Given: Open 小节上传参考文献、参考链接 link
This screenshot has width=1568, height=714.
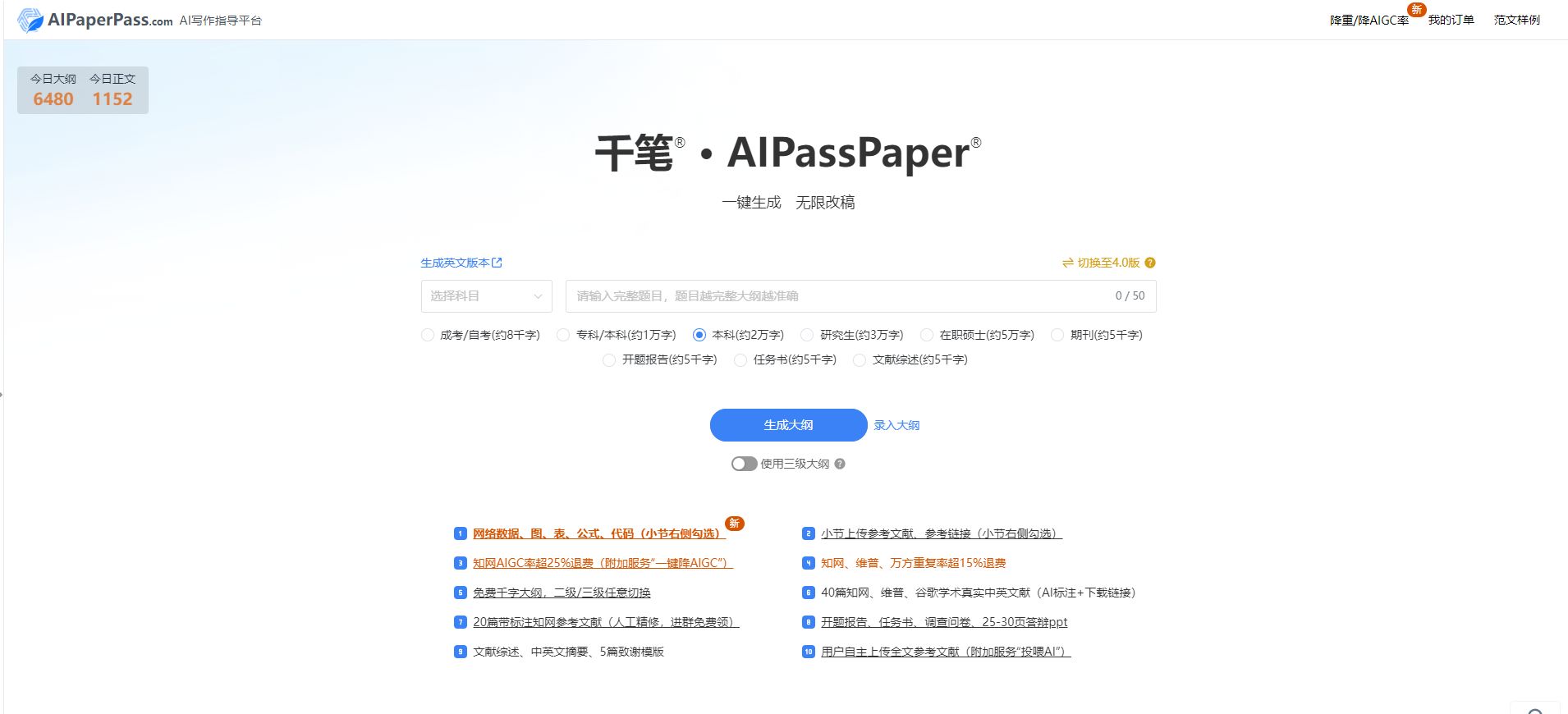Looking at the screenshot, I should pos(942,533).
